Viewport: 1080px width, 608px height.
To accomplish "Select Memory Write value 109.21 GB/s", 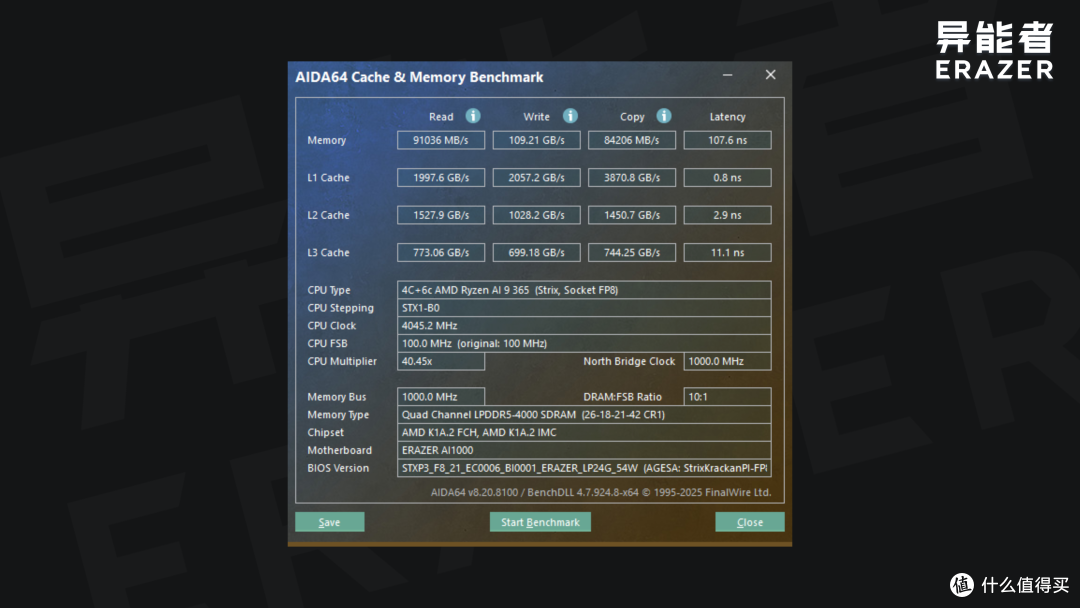I will [x=537, y=140].
